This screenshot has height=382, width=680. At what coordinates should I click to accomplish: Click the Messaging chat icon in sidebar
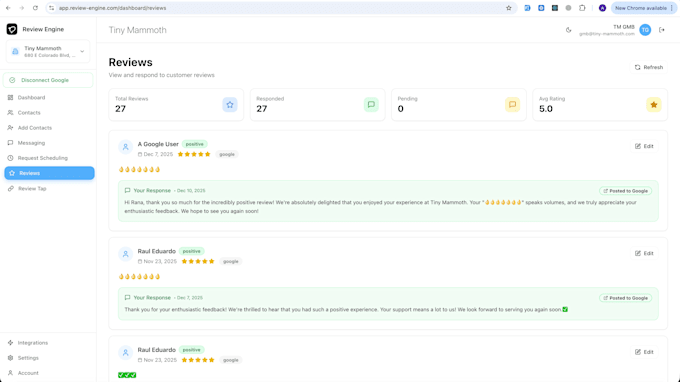10,143
